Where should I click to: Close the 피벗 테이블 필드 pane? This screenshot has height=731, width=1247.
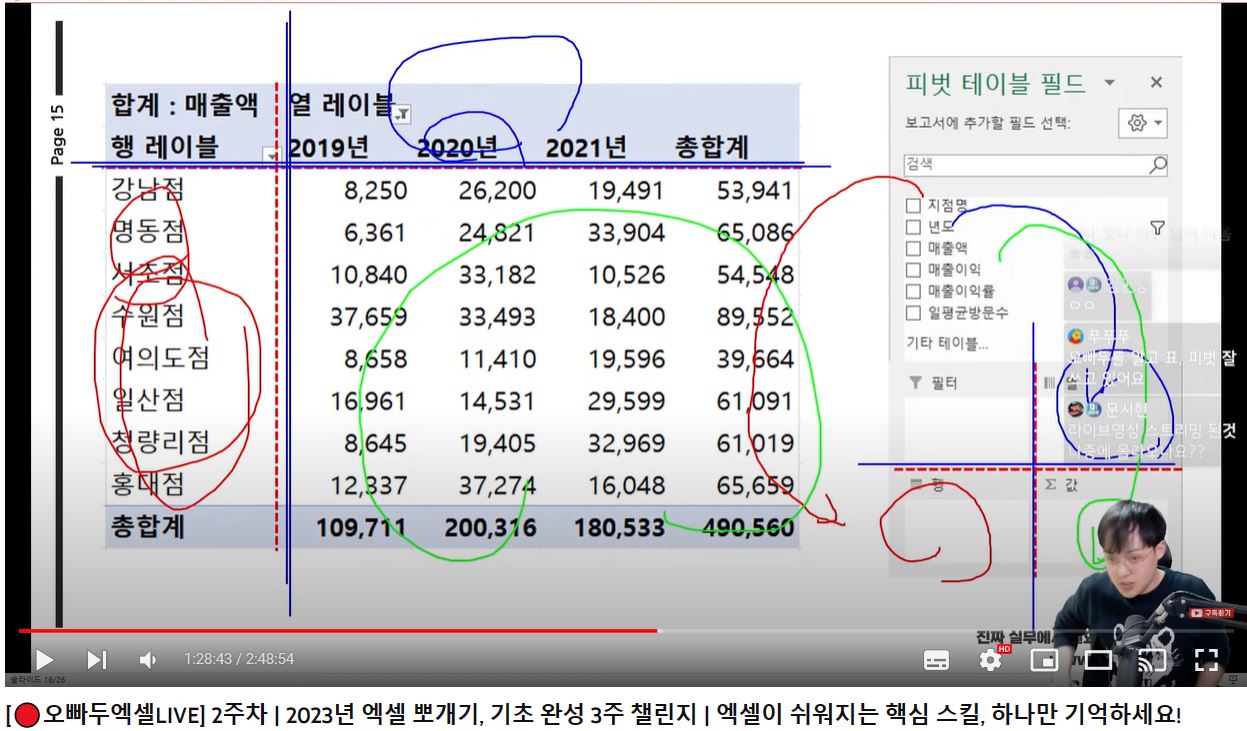click(1156, 83)
